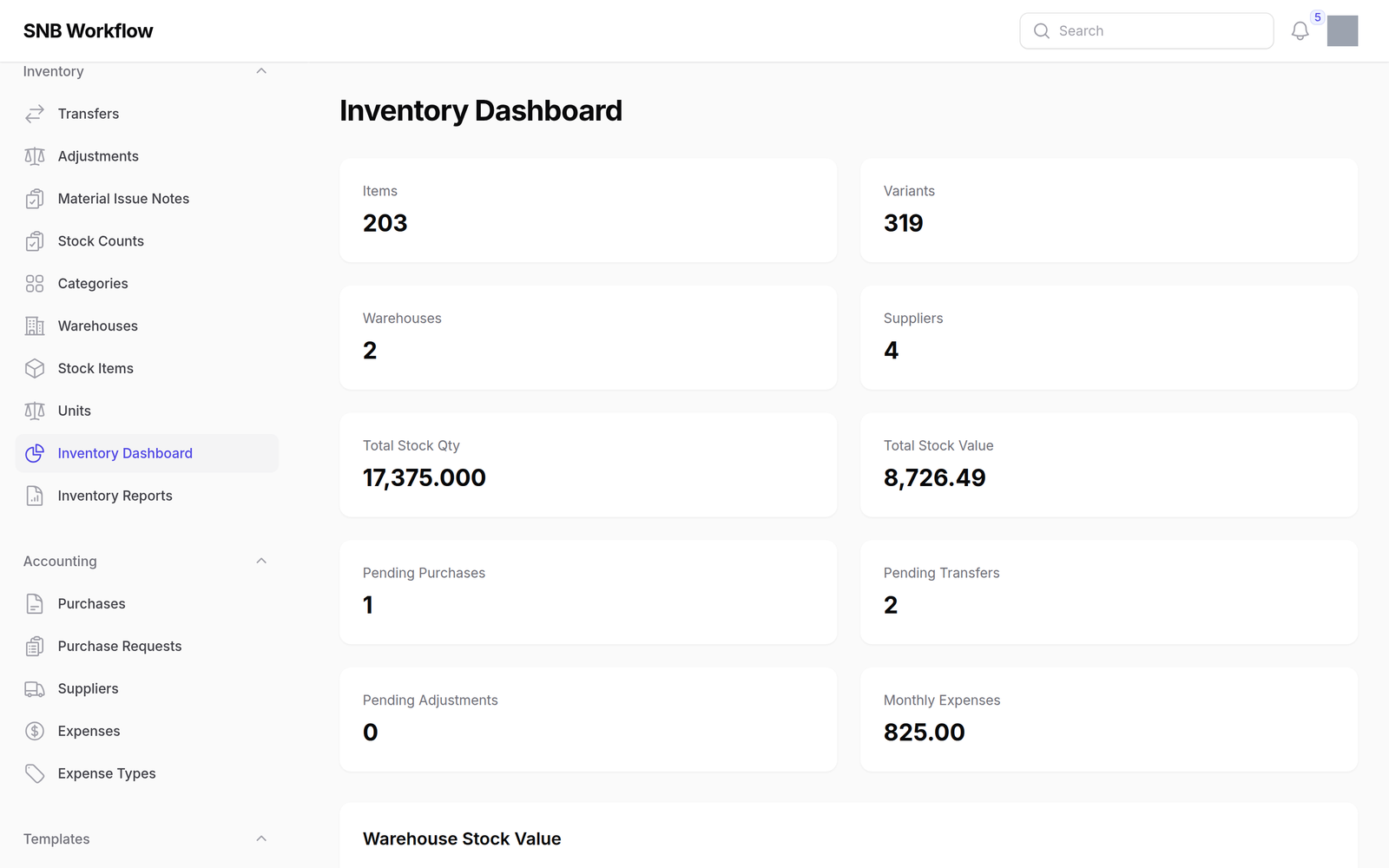This screenshot has width=1389, height=868.
Task: Click the Units scales icon
Action: 35,411
